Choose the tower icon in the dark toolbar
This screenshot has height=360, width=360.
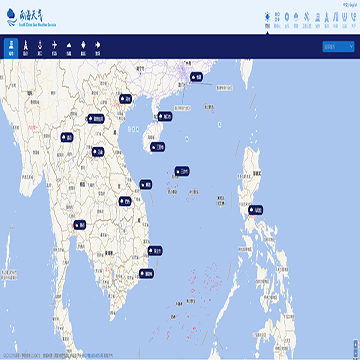[25, 48]
